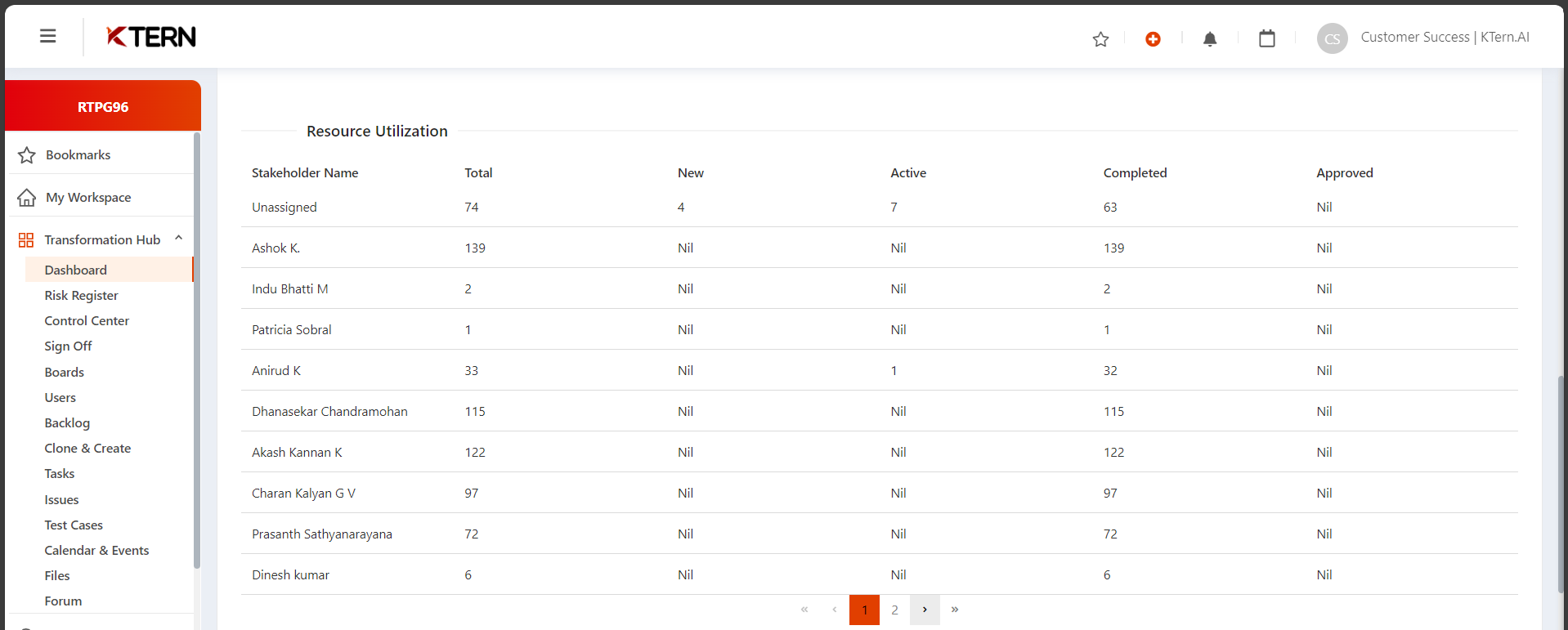Screen dimensions: 1568x630
Task: Click Dinesh kumar stakeholder name
Action: coord(290,574)
